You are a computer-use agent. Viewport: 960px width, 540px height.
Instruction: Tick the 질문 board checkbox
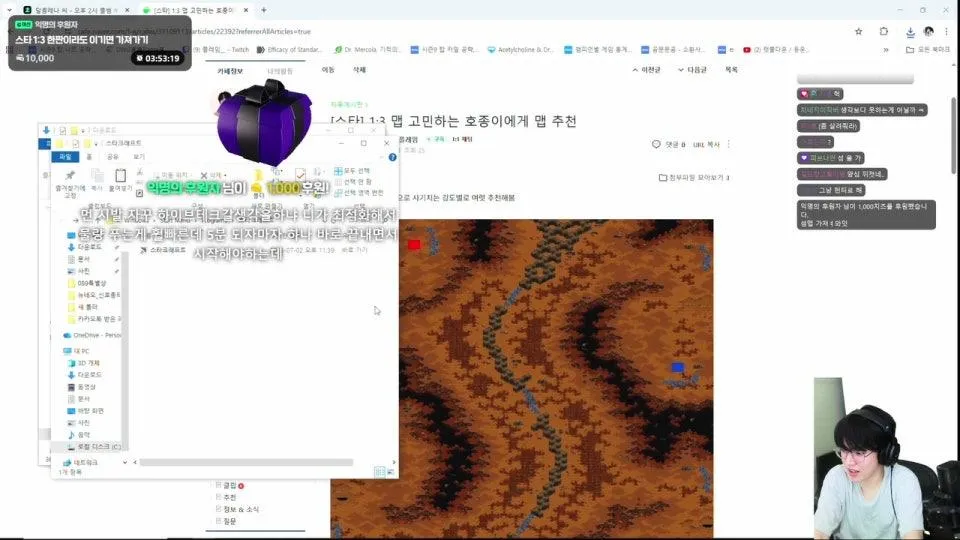coord(218,521)
